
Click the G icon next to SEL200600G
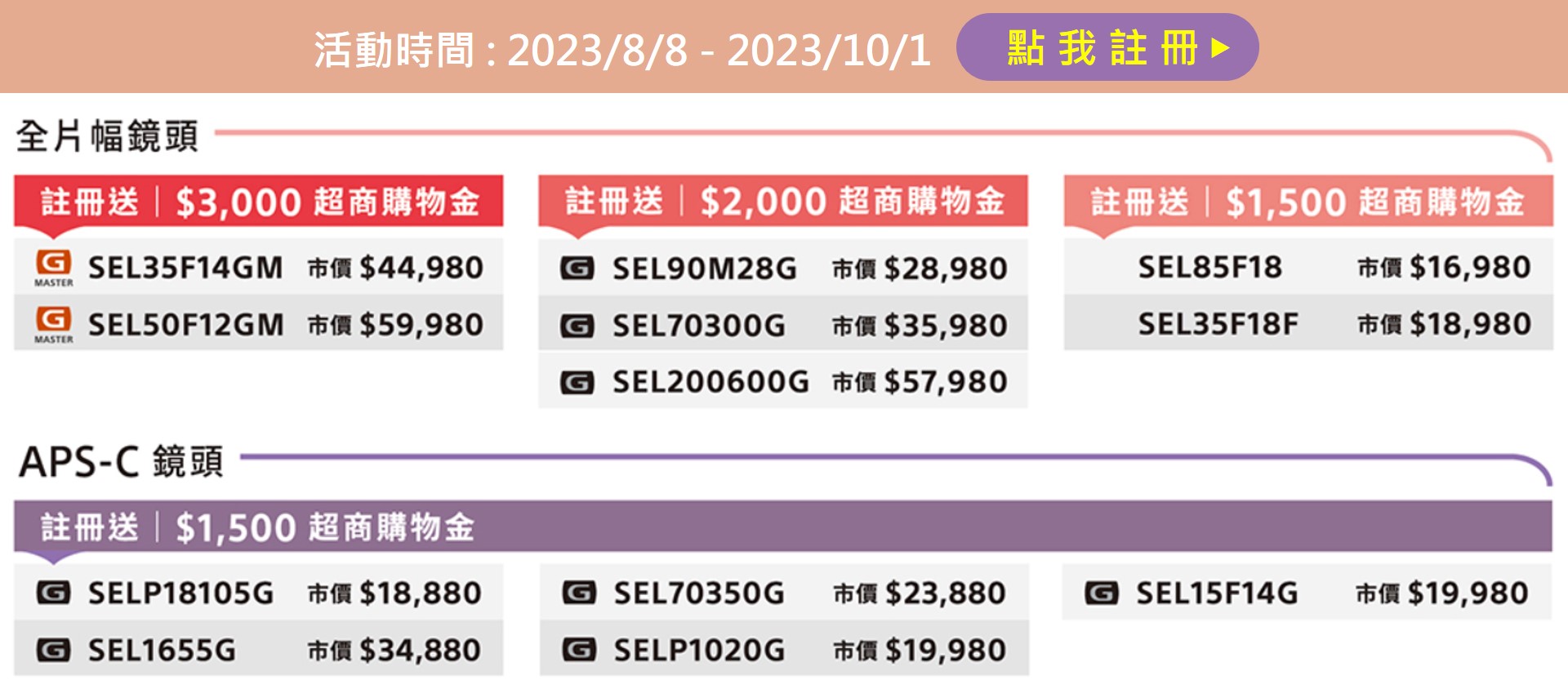pyautogui.click(x=577, y=382)
